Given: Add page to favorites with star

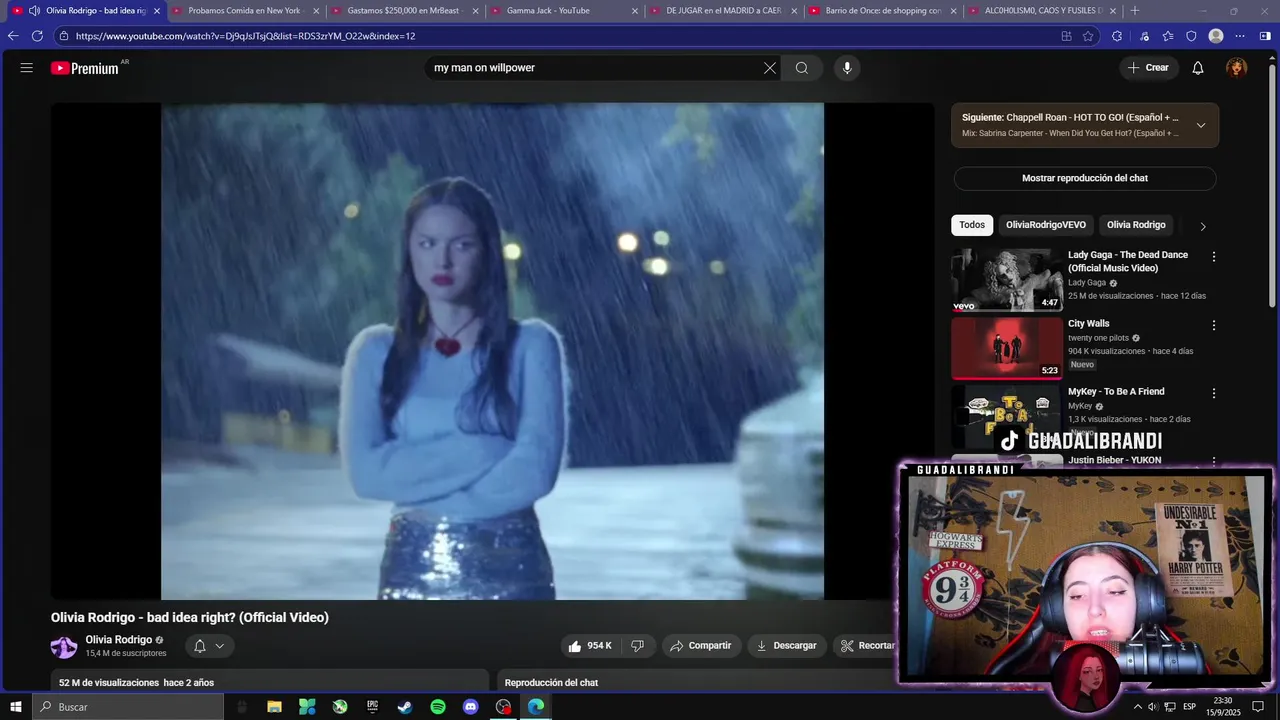Looking at the screenshot, I should [1088, 36].
